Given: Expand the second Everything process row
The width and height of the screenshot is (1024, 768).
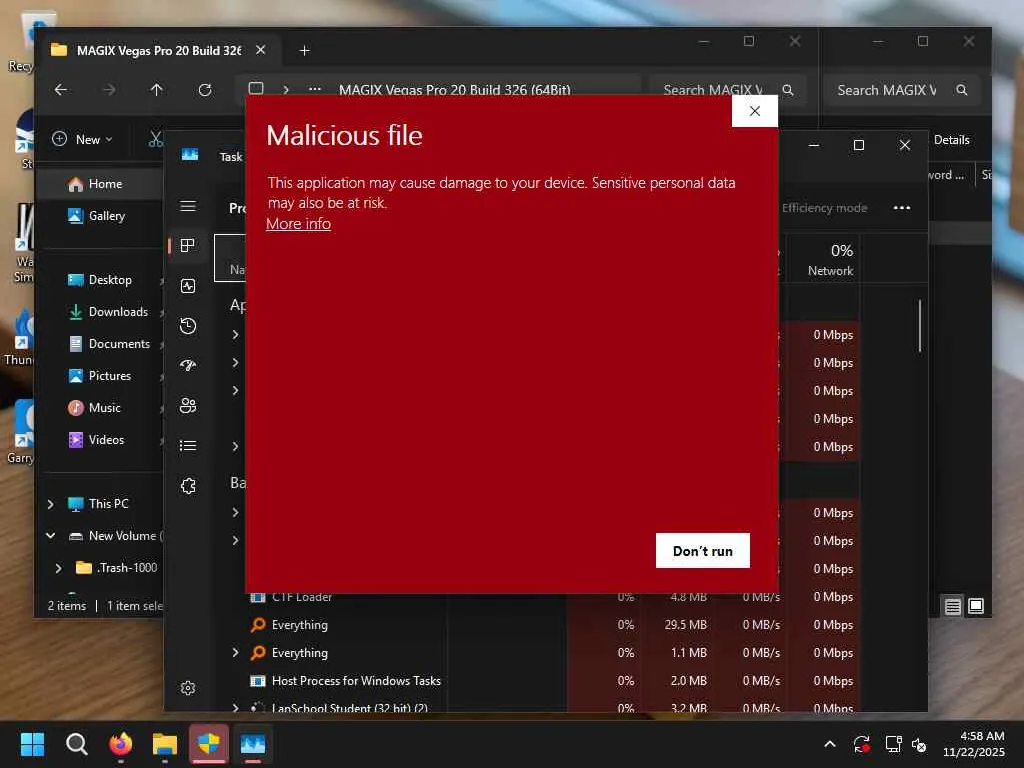Looking at the screenshot, I should click(236, 652).
